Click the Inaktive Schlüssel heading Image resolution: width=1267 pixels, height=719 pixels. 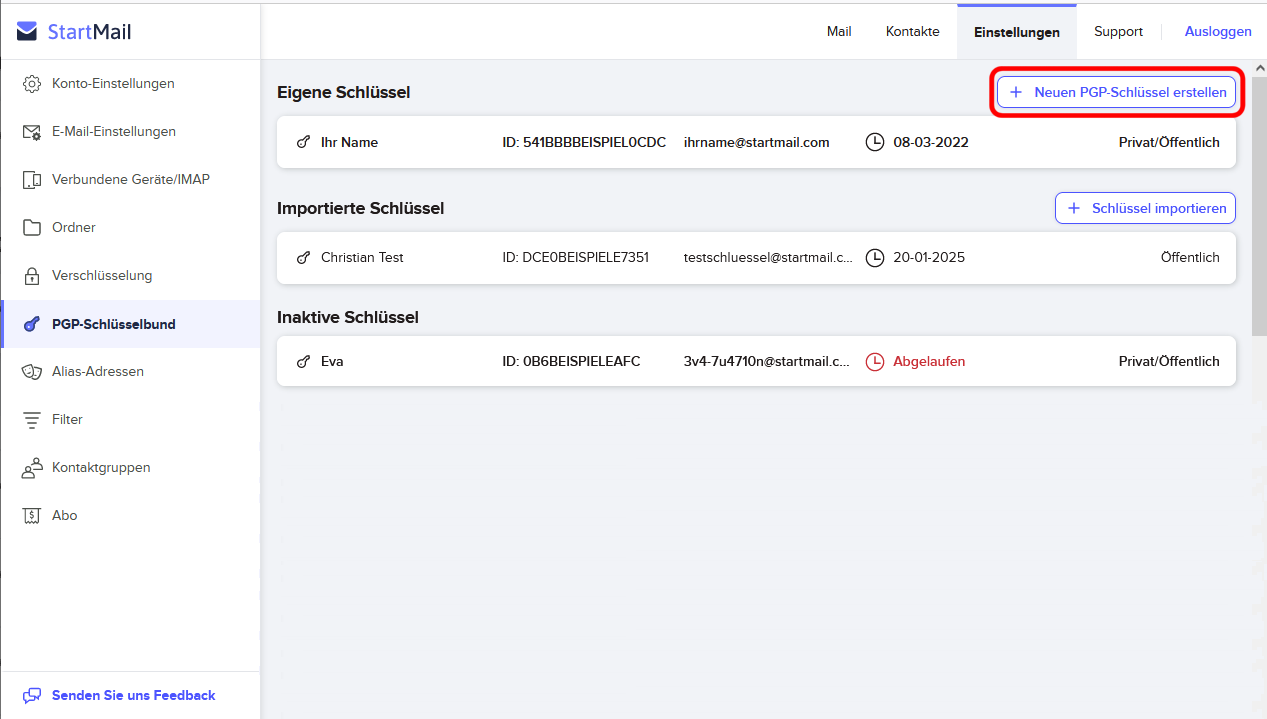pos(348,318)
